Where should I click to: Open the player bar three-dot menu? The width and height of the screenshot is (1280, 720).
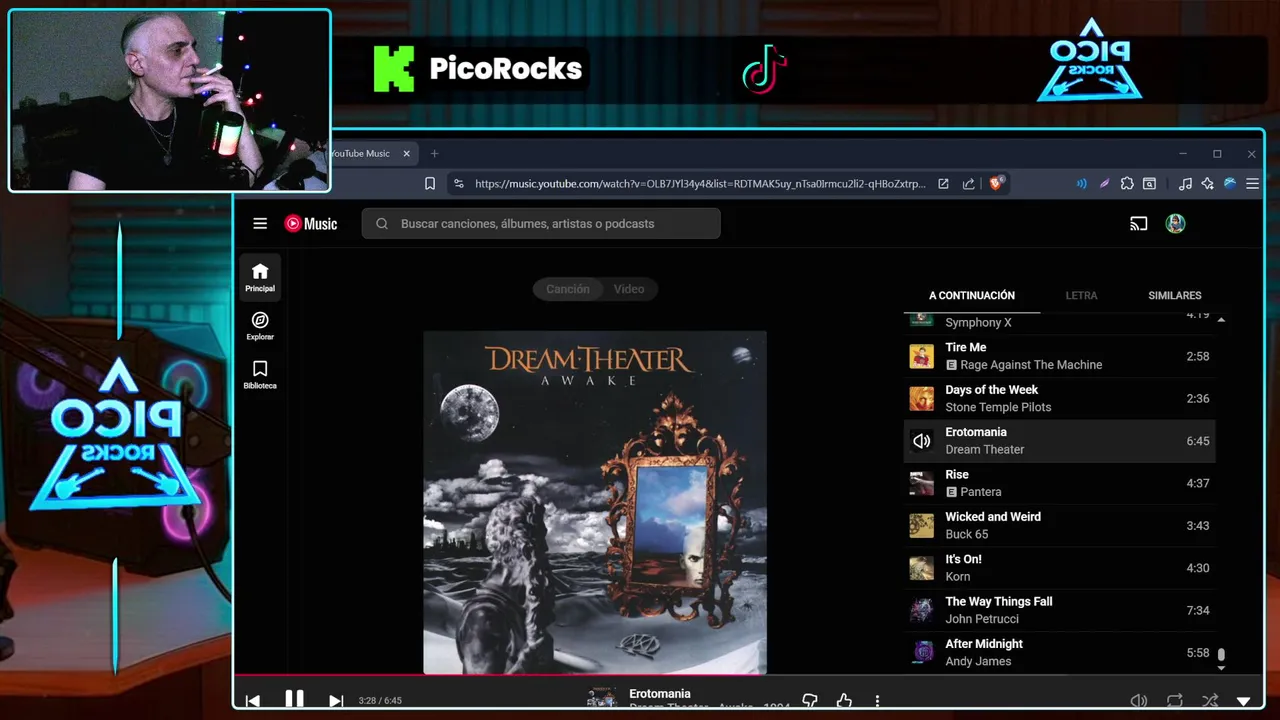877,701
